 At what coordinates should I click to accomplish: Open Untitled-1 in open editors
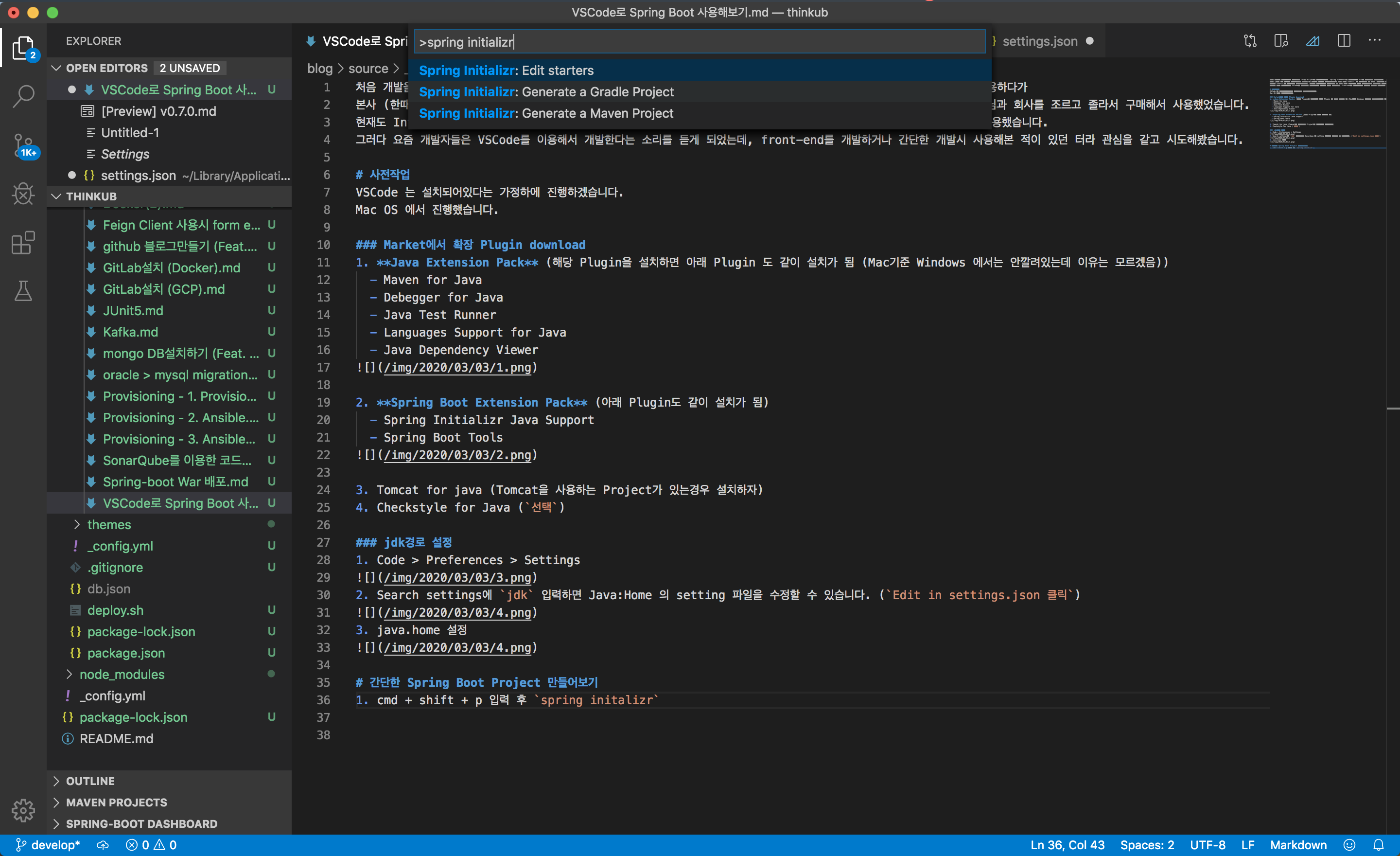tap(169, 132)
